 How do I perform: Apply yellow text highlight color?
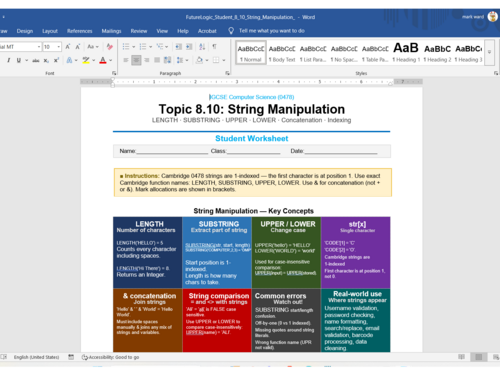tap(86, 60)
